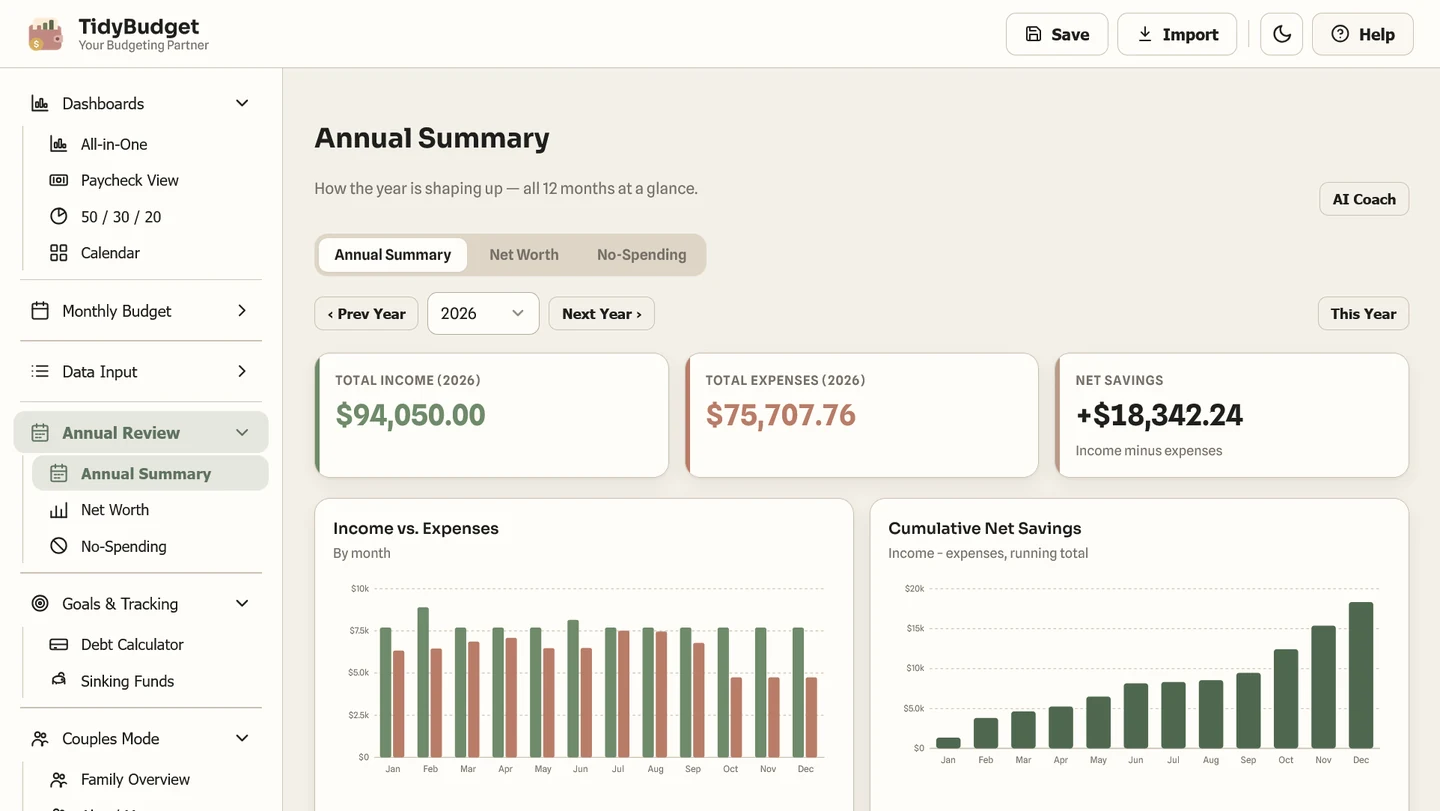Click the Dashboards chart icon
The height and width of the screenshot is (811, 1440).
point(40,103)
